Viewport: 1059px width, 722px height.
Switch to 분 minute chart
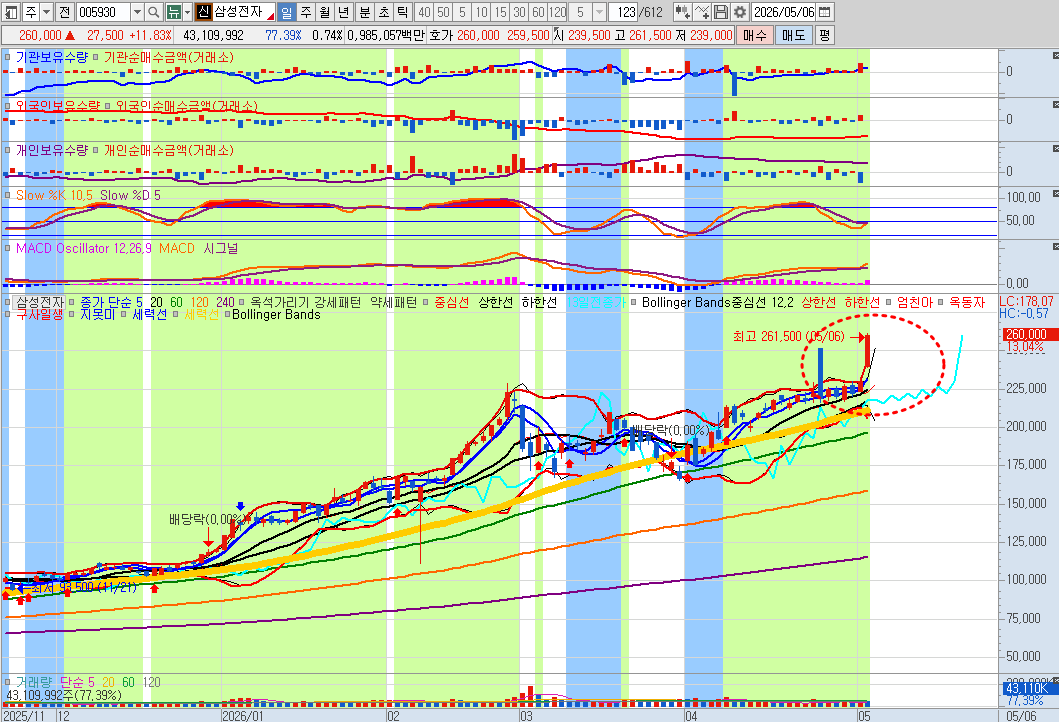[365, 11]
